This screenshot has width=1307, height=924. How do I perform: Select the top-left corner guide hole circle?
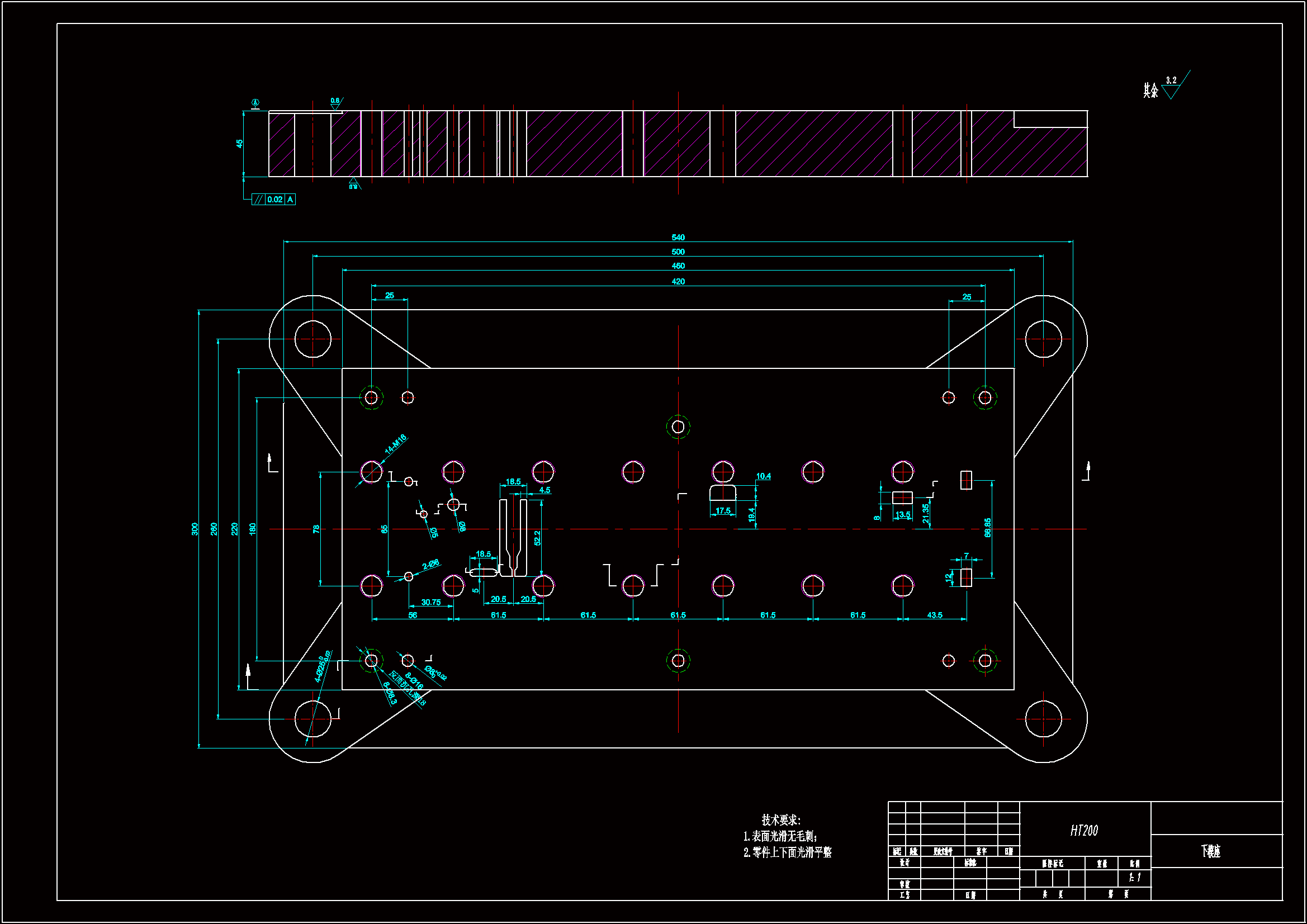(312, 339)
